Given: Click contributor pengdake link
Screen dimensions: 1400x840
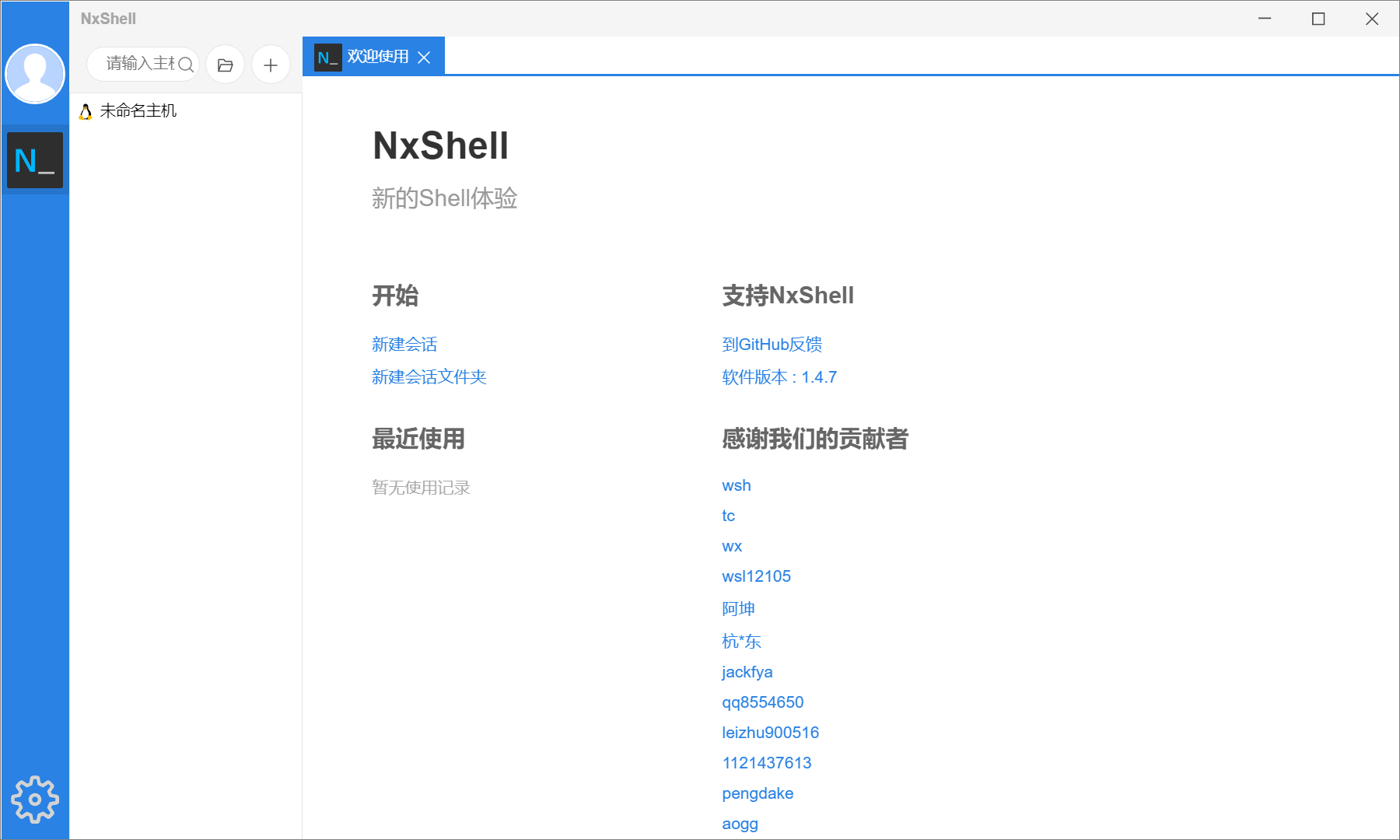Looking at the screenshot, I should click(x=758, y=793).
